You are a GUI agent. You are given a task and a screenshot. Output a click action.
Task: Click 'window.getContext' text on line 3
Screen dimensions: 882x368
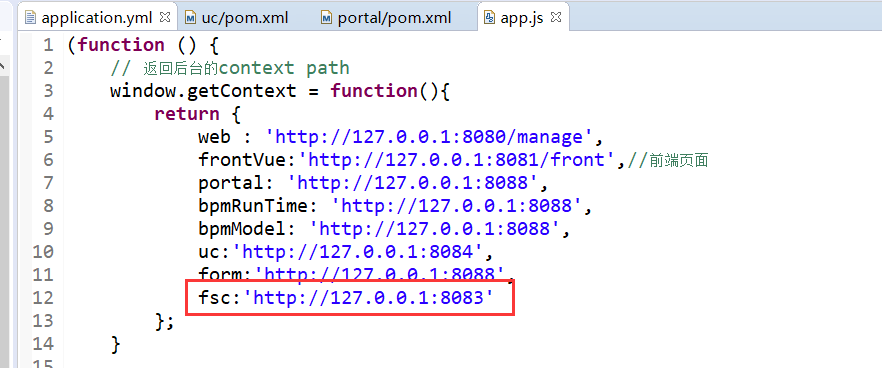coord(203,91)
